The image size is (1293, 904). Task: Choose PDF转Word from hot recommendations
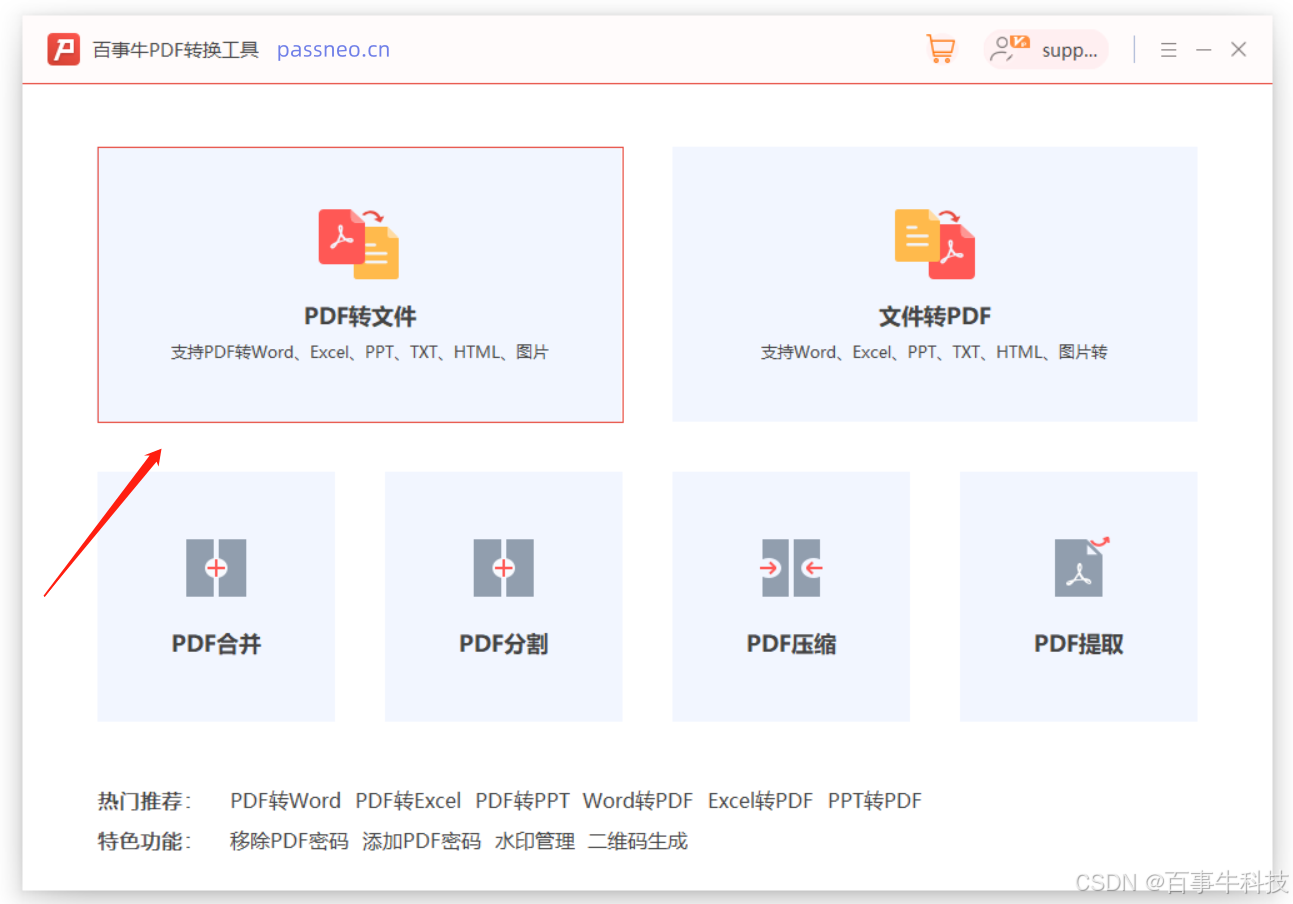tap(286, 801)
